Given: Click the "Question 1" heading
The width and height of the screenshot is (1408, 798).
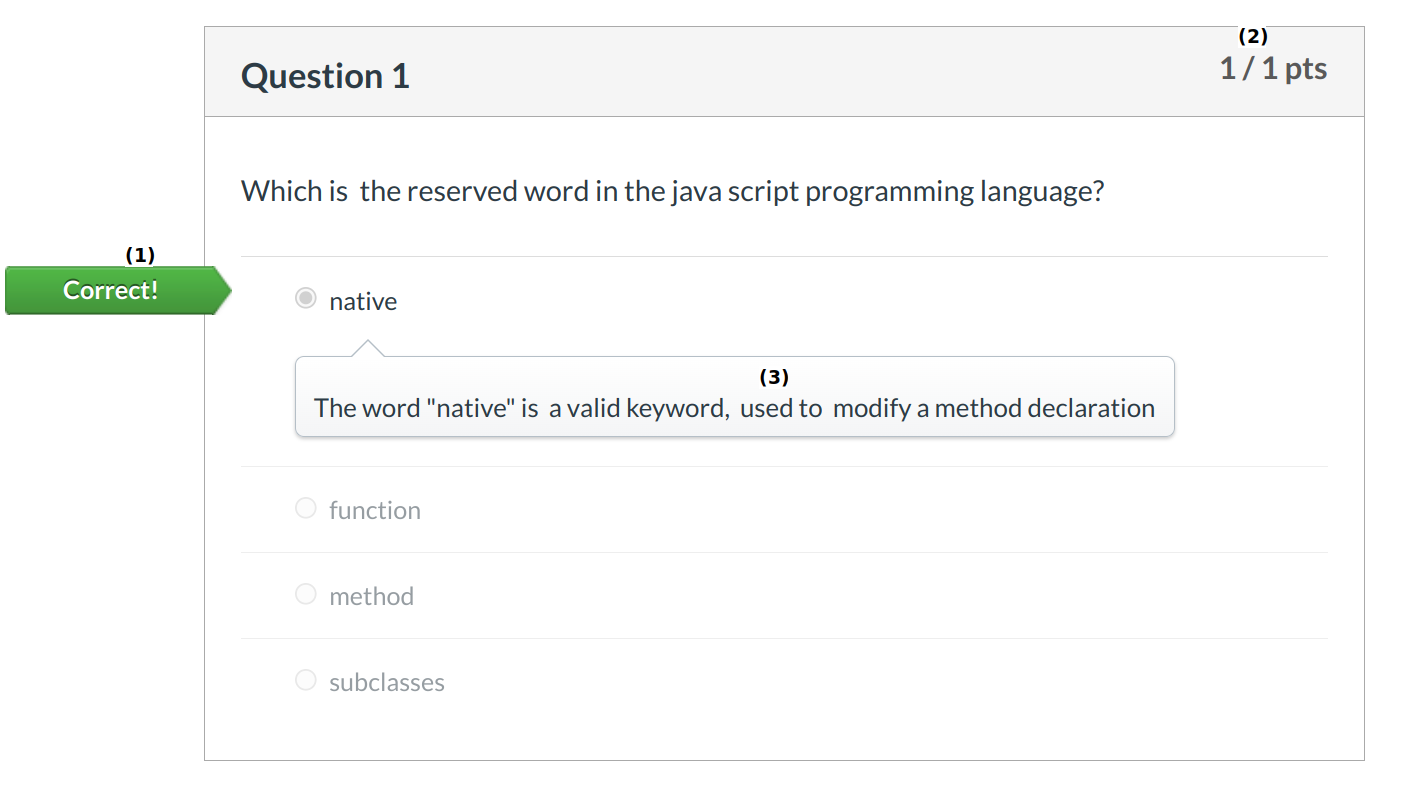Looking at the screenshot, I should pos(325,76).
